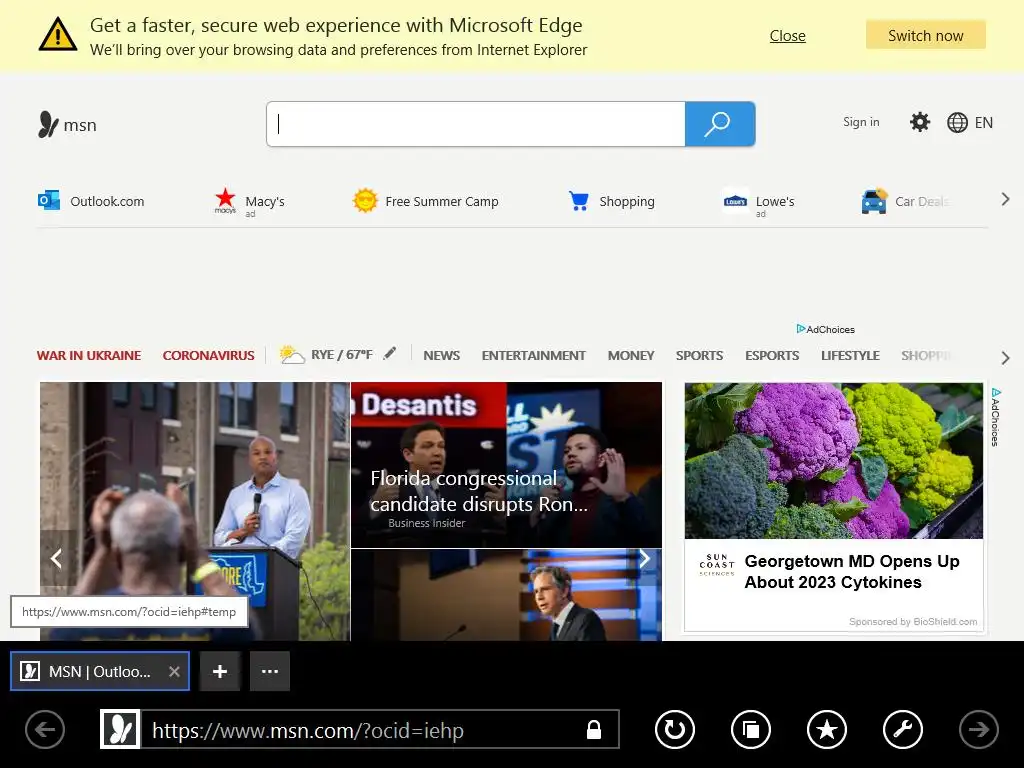
Task: Open the man in suit news thumbnail
Action: click(506, 595)
